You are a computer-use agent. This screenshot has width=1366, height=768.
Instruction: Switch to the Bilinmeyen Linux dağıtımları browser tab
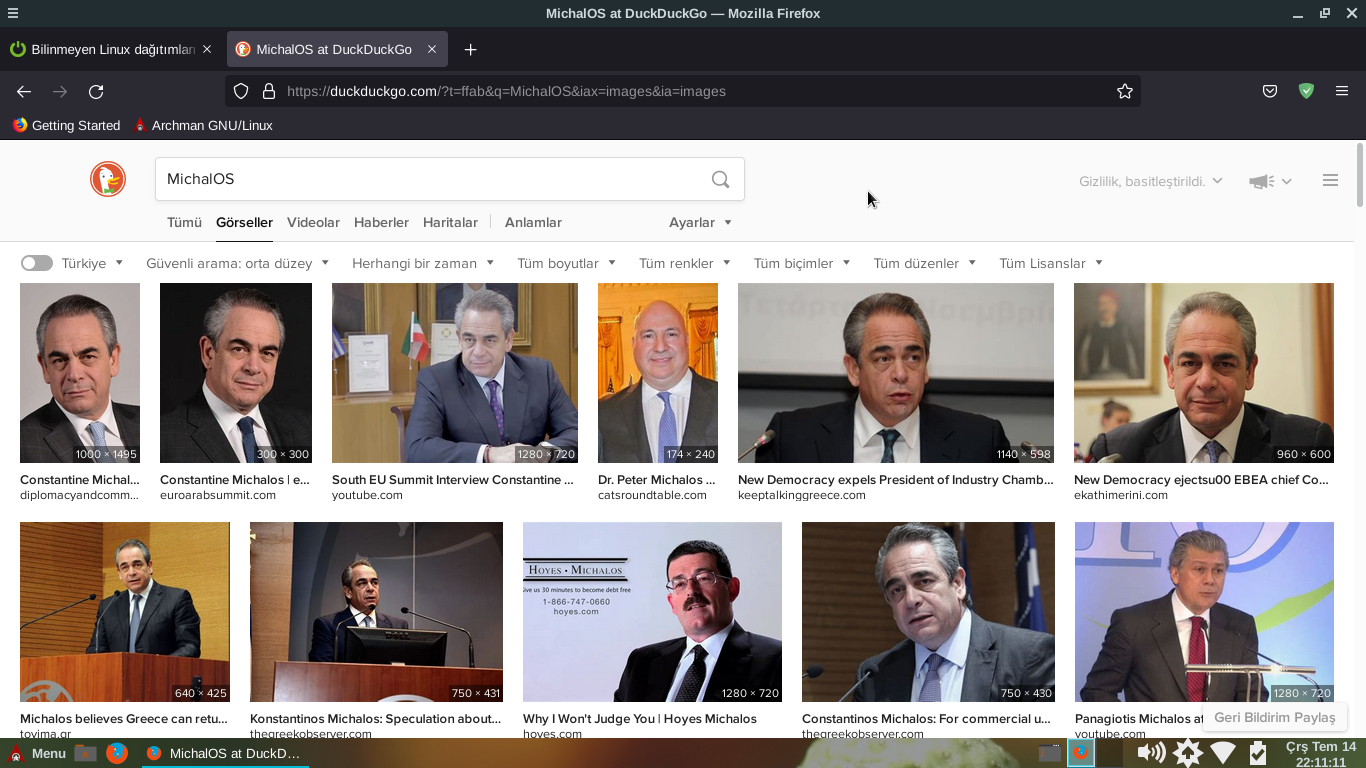pyautogui.click(x=112, y=49)
